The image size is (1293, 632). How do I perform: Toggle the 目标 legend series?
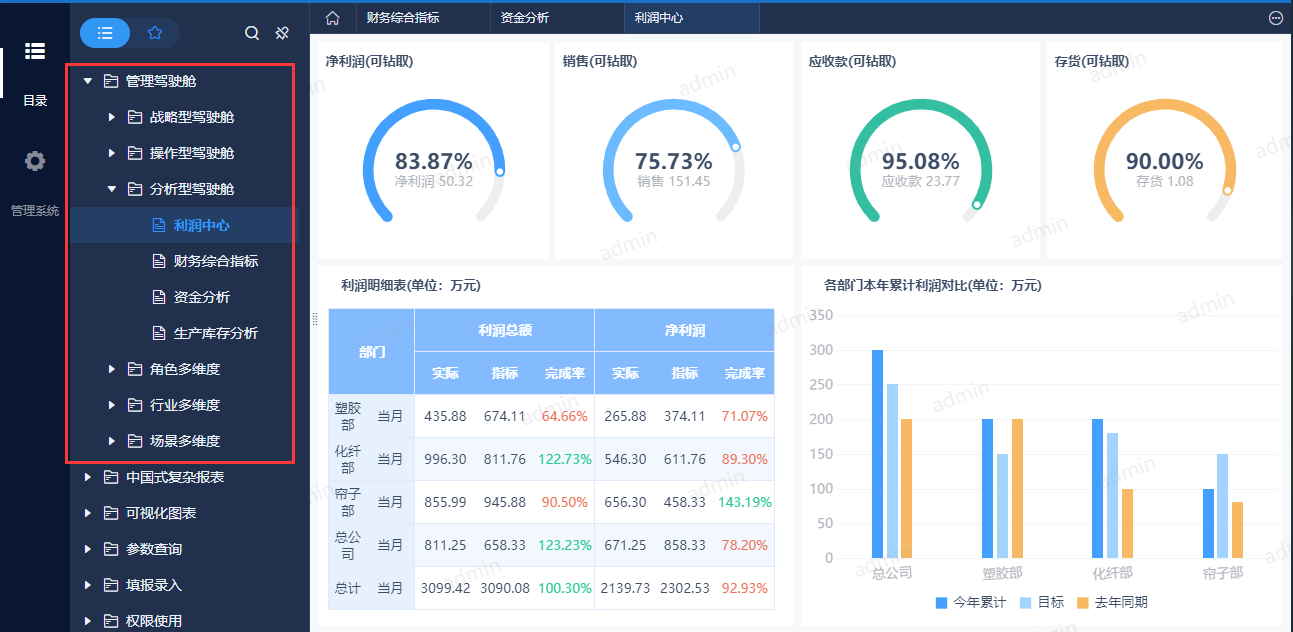click(x=1041, y=603)
